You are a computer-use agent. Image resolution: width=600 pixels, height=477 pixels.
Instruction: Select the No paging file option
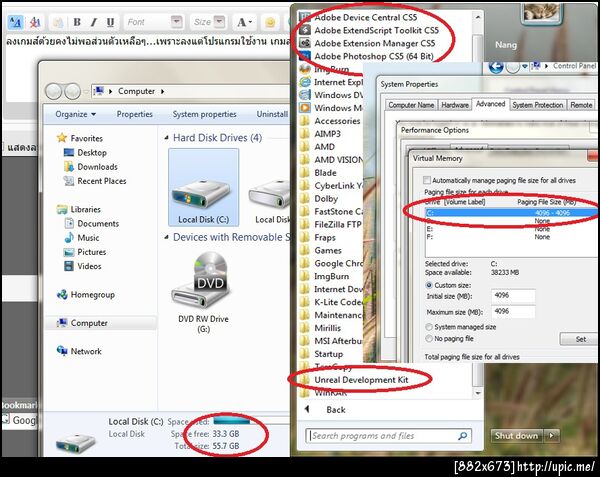429,339
